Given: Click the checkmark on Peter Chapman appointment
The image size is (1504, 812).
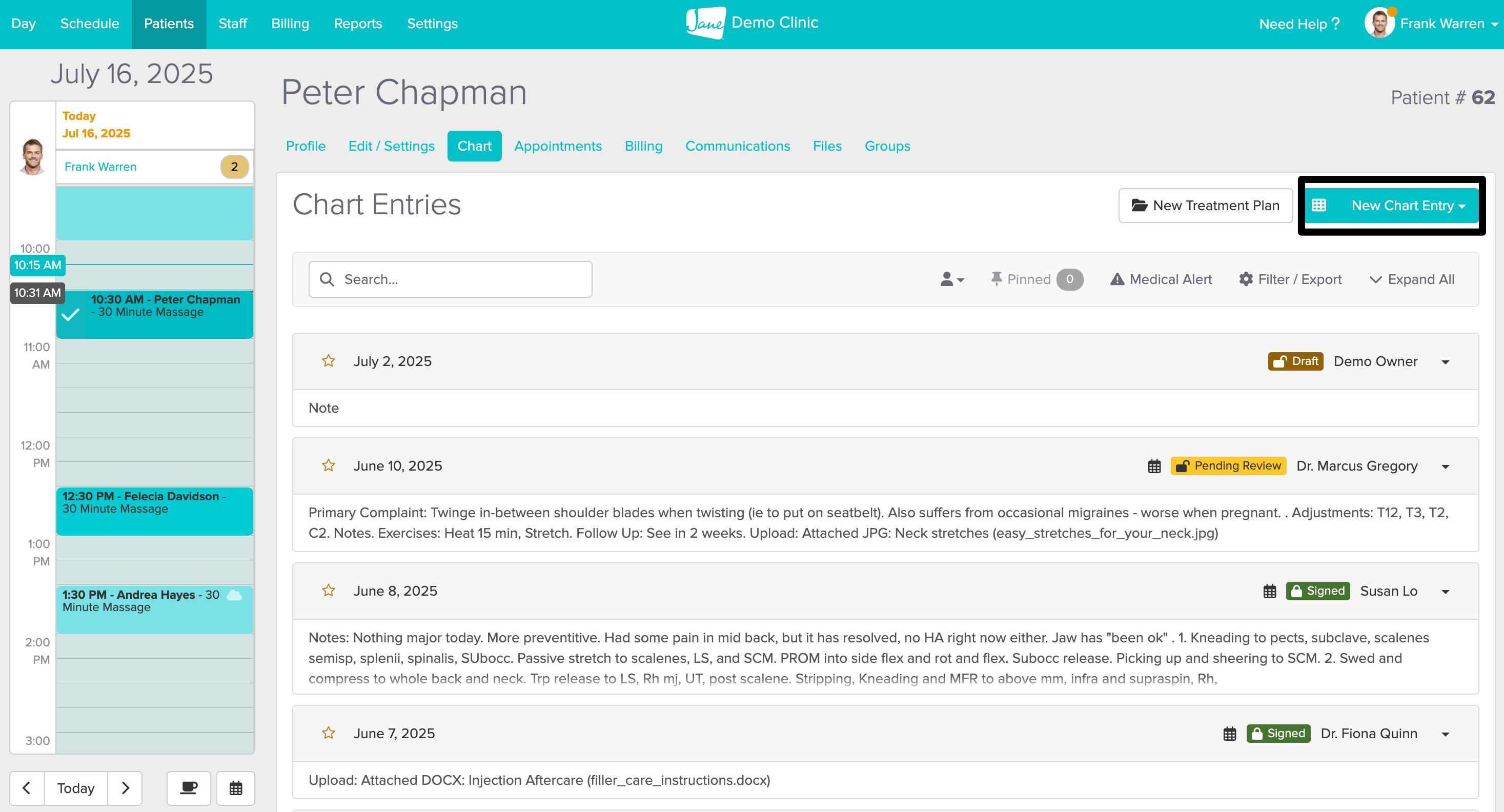Looking at the screenshot, I should (x=71, y=315).
